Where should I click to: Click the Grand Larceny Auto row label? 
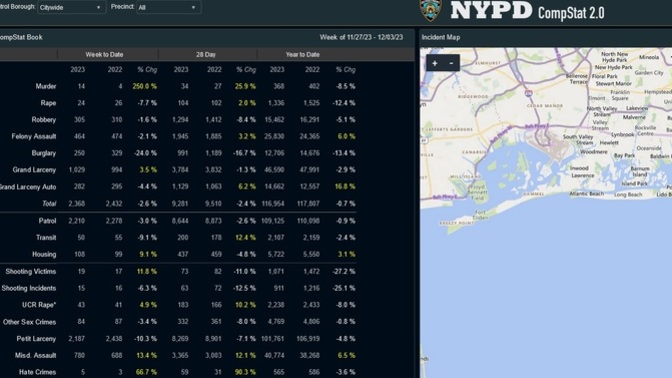28,187
